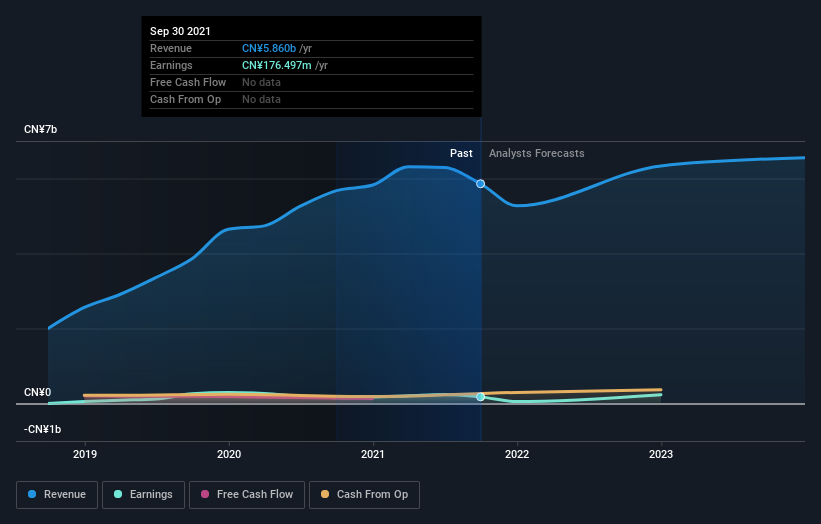Click the teal Earnings legend dot

pos(118,494)
